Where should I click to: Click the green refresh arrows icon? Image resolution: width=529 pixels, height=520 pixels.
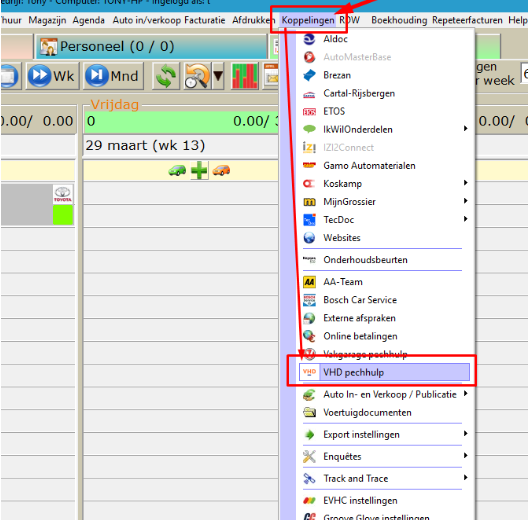pyautogui.click(x=165, y=76)
